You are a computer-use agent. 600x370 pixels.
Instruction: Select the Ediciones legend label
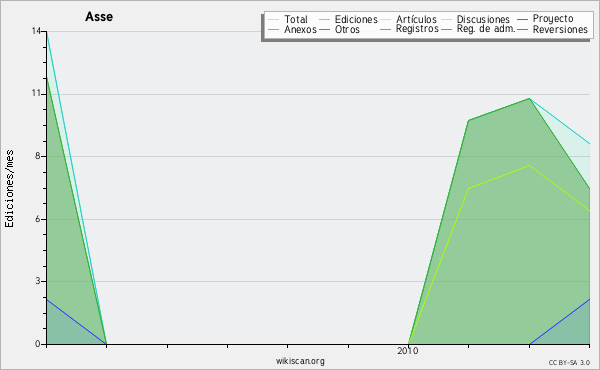coord(356,19)
